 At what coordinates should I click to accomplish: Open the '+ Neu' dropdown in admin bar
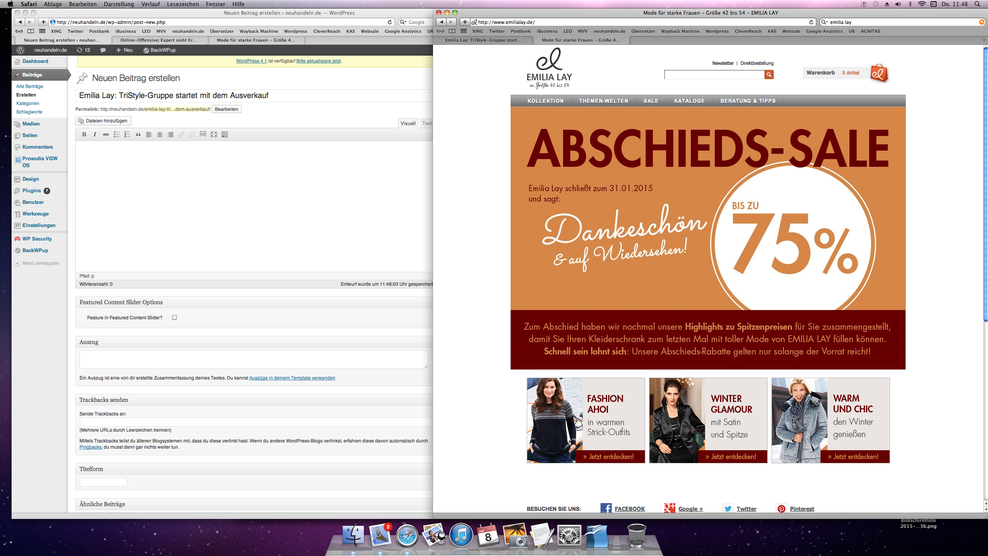pyautogui.click(x=124, y=50)
